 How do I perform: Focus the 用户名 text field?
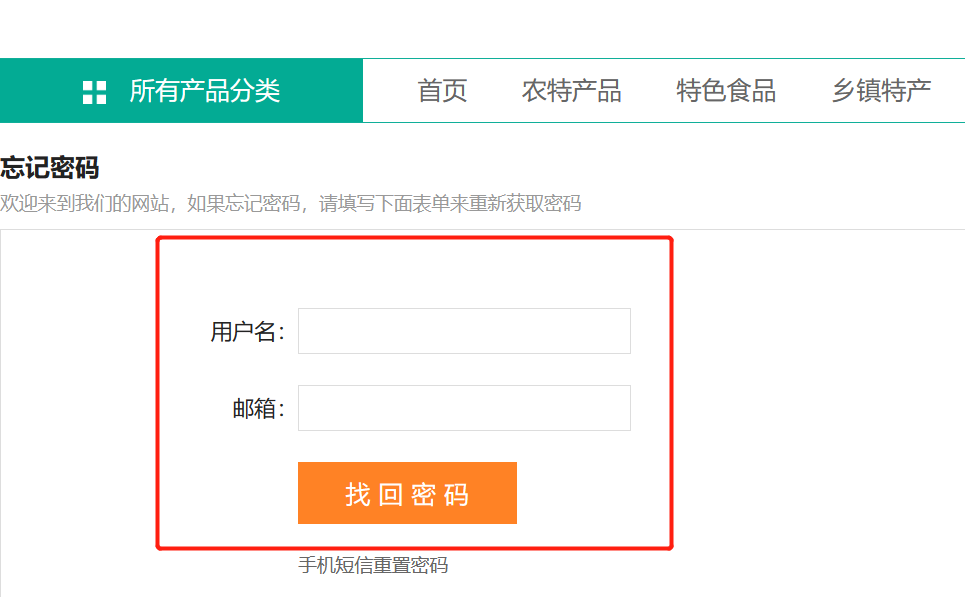pos(464,331)
